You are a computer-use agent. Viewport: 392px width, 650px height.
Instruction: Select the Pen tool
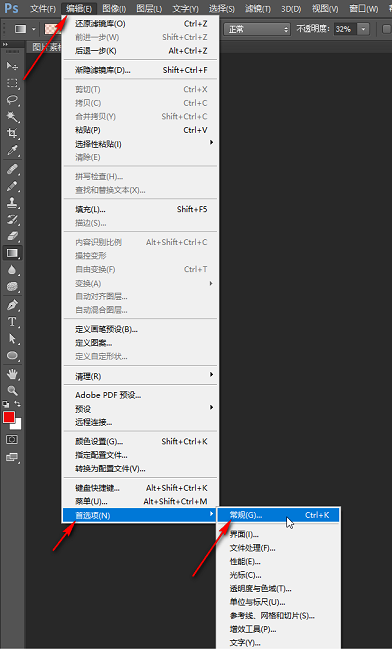[x=12, y=305]
